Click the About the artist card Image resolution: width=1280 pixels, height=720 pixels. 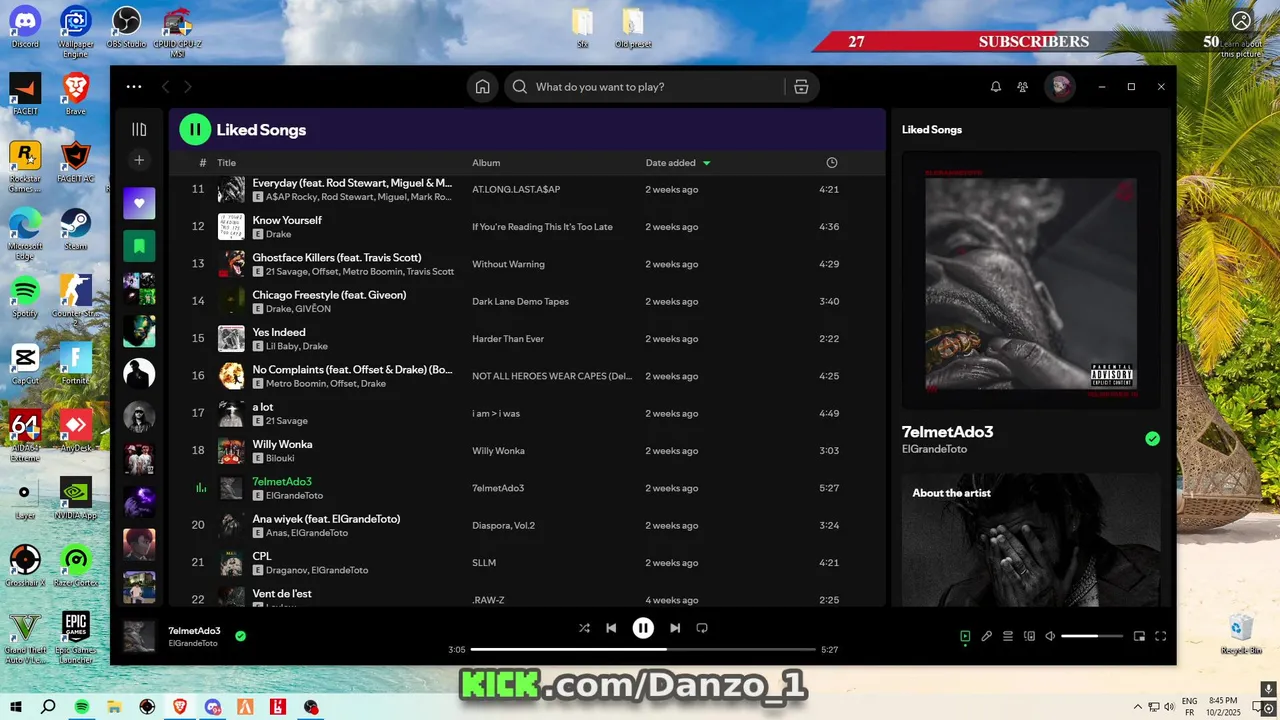click(x=1031, y=540)
